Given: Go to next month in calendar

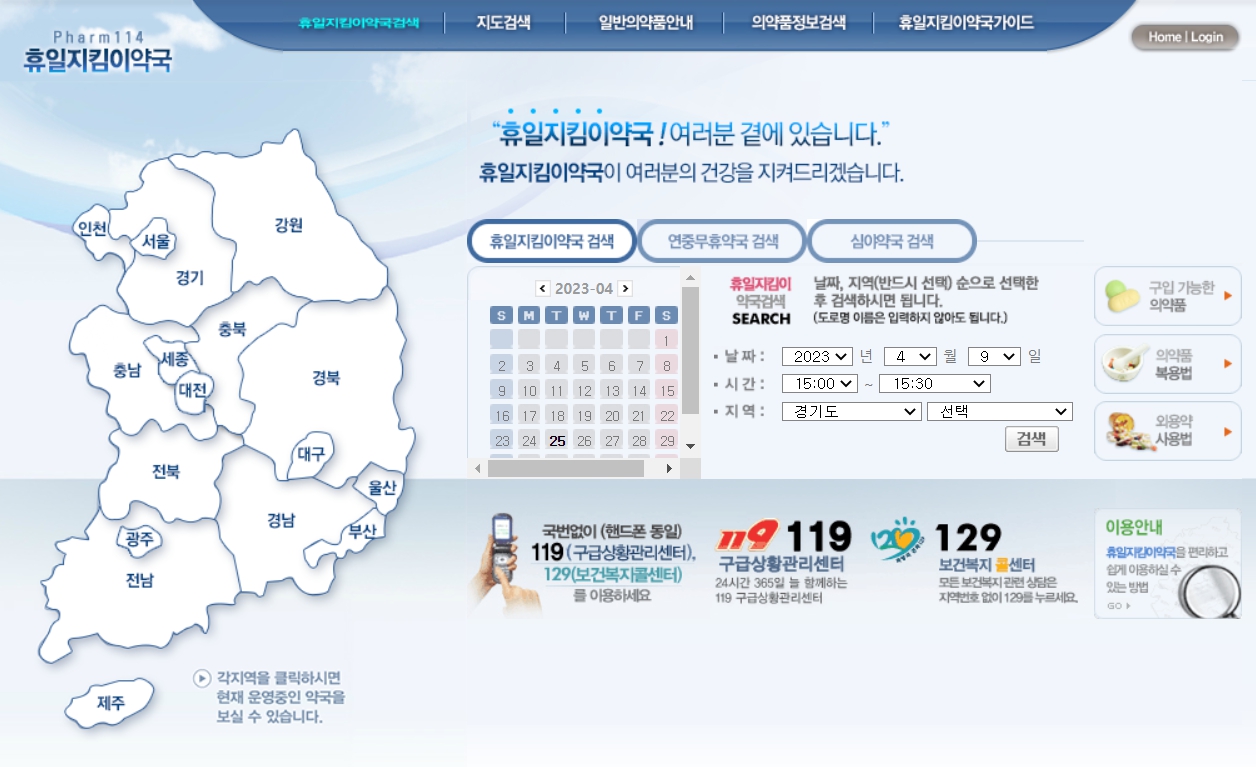Looking at the screenshot, I should (x=625, y=289).
